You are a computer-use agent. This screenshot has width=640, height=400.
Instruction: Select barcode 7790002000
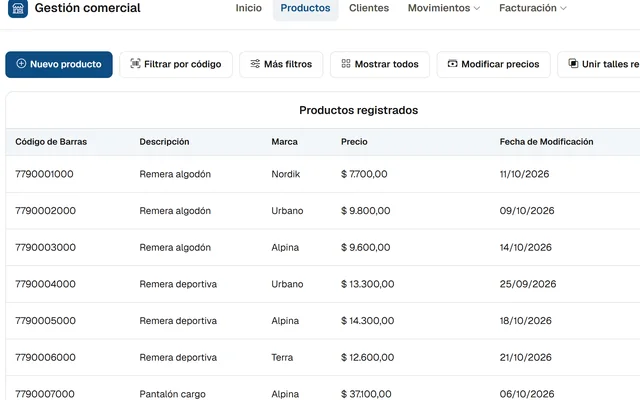(45, 211)
